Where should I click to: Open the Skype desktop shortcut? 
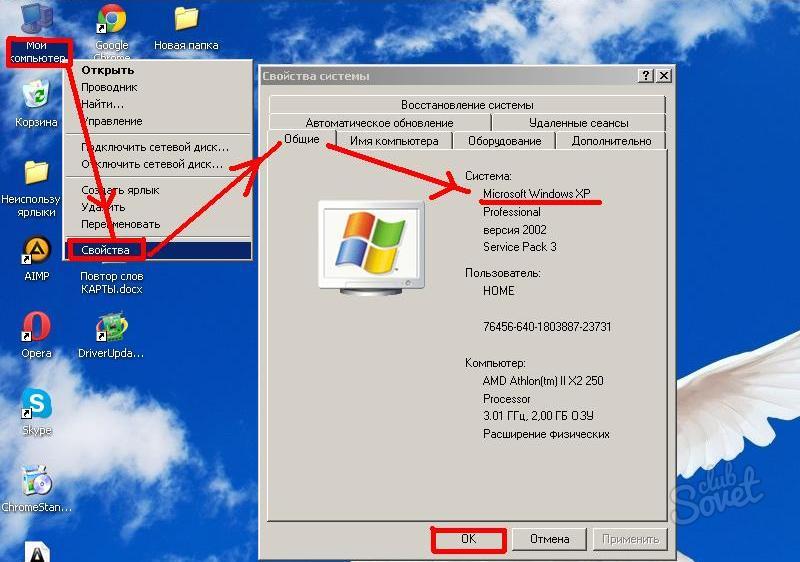[x=37, y=404]
